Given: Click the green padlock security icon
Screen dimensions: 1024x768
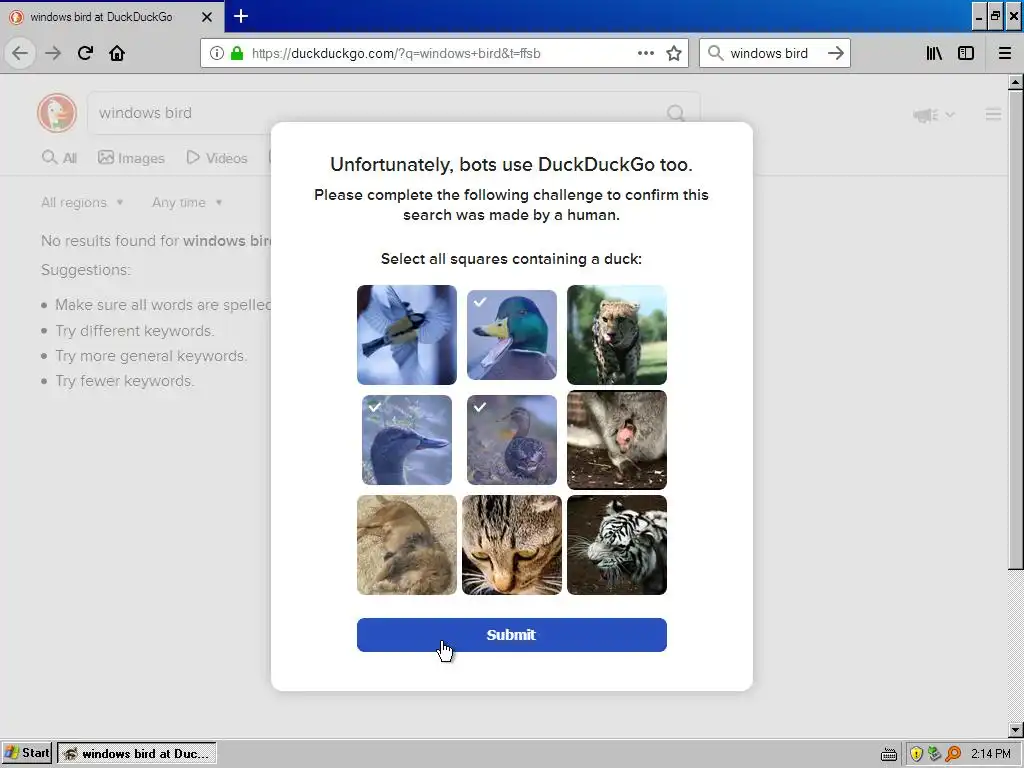Looking at the screenshot, I should [237, 54].
